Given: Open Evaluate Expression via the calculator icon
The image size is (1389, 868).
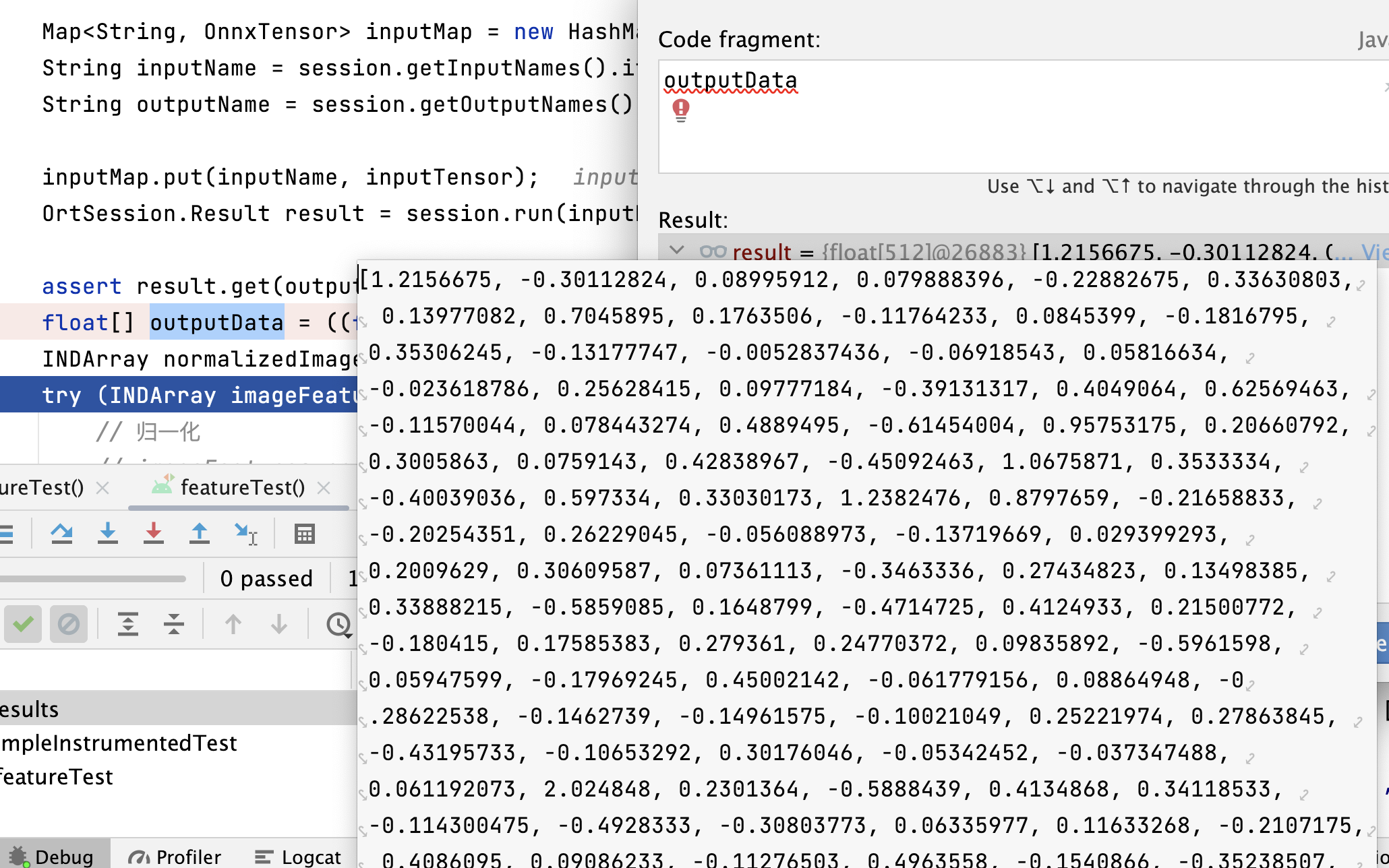Looking at the screenshot, I should pos(305,533).
